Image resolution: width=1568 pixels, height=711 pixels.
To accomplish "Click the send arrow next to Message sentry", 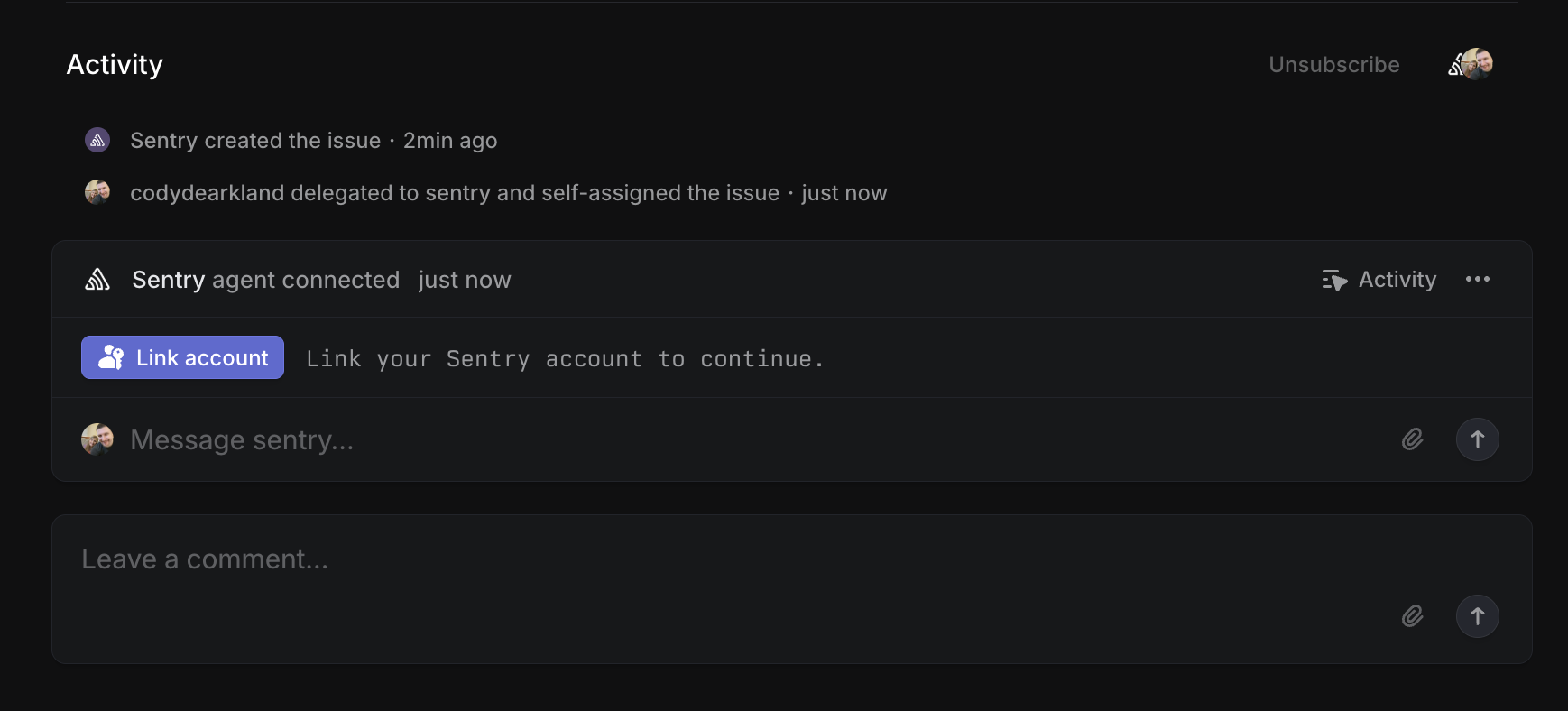I will pyautogui.click(x=1477, y=439).
